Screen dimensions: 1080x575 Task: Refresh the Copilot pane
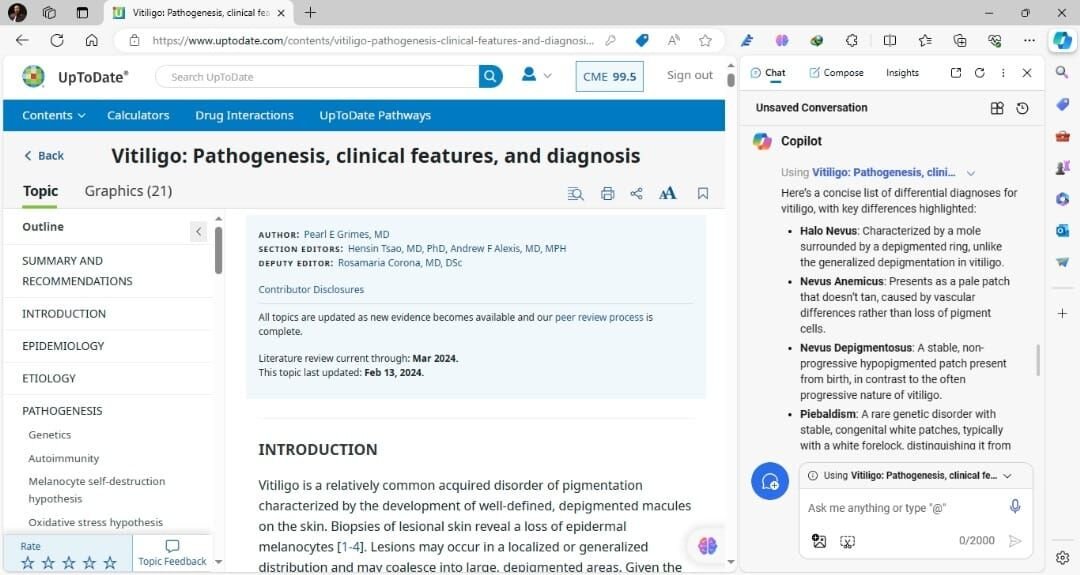979,72
